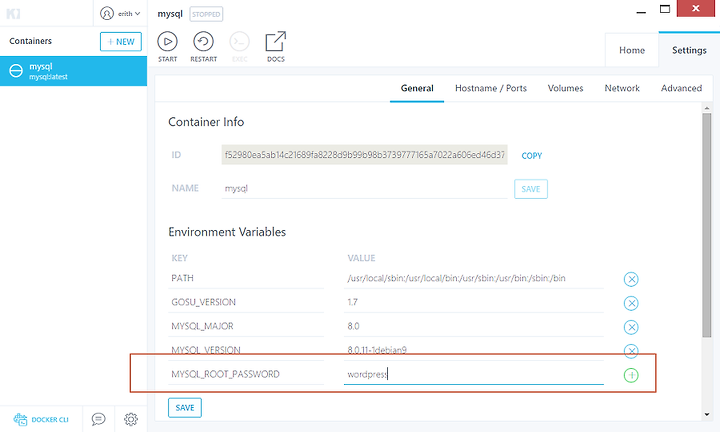Open the Network tab
This screenshot has width=720, height=432.
[x=622, y=88]
